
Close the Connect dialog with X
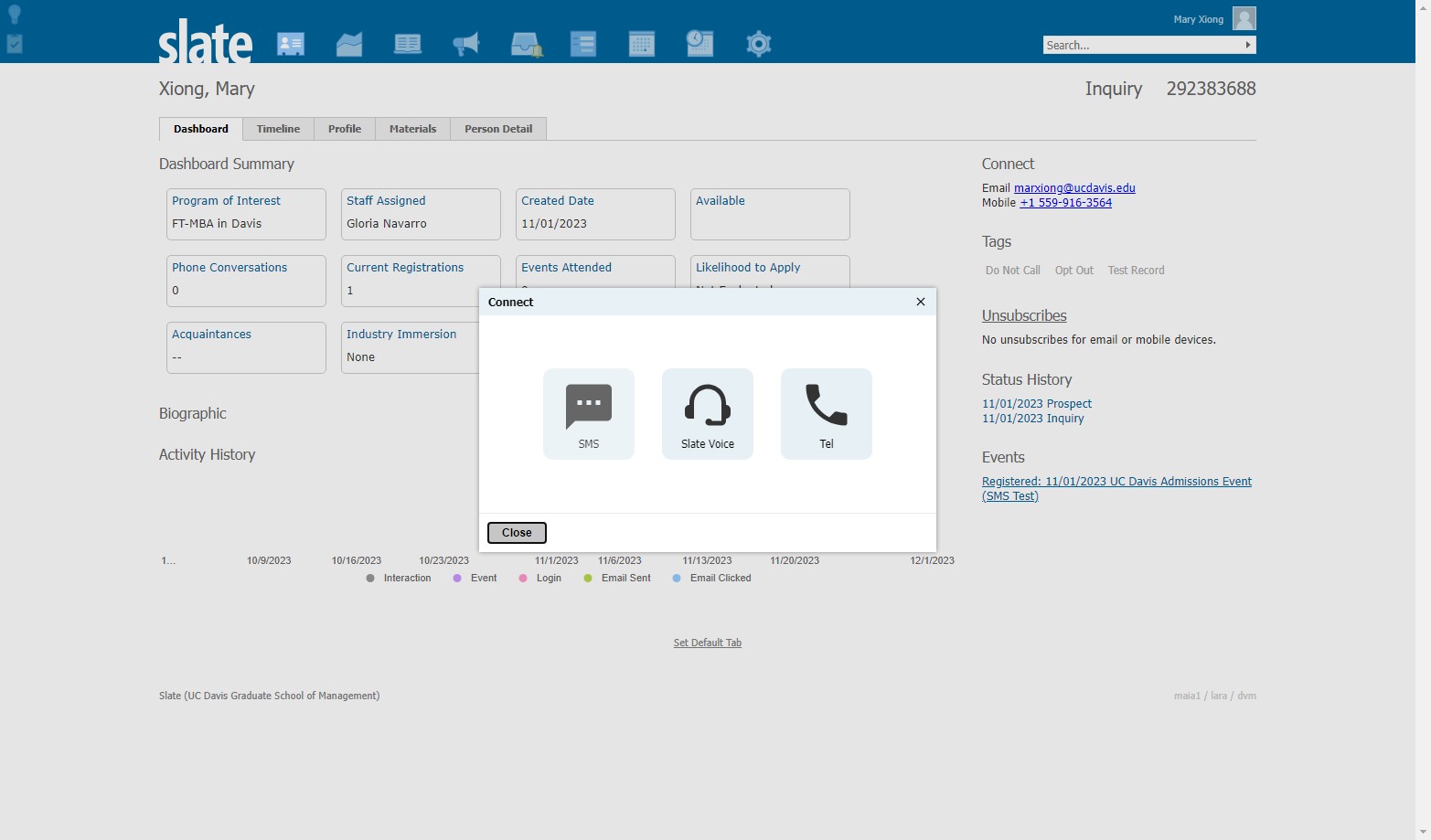click(921, 302)
